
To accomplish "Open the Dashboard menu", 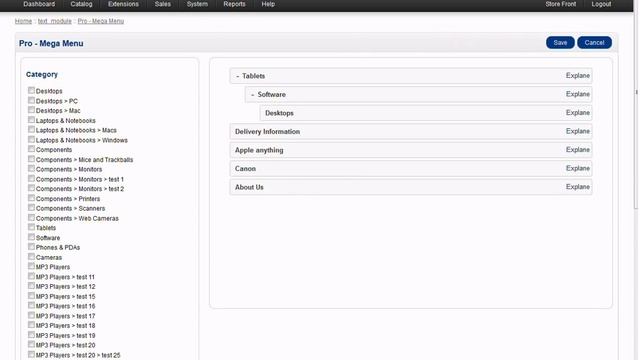I will 39,4.
